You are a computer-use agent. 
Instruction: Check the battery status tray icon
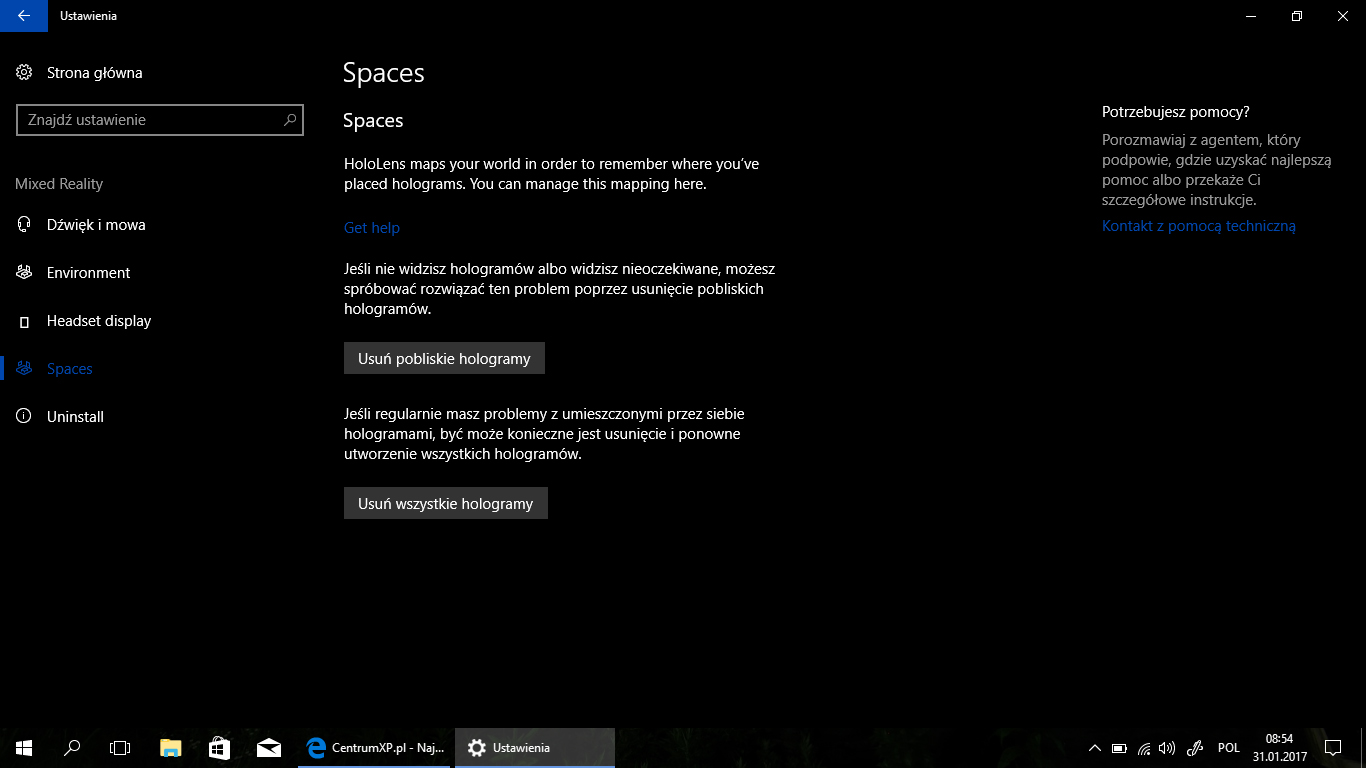[1119, 748]
